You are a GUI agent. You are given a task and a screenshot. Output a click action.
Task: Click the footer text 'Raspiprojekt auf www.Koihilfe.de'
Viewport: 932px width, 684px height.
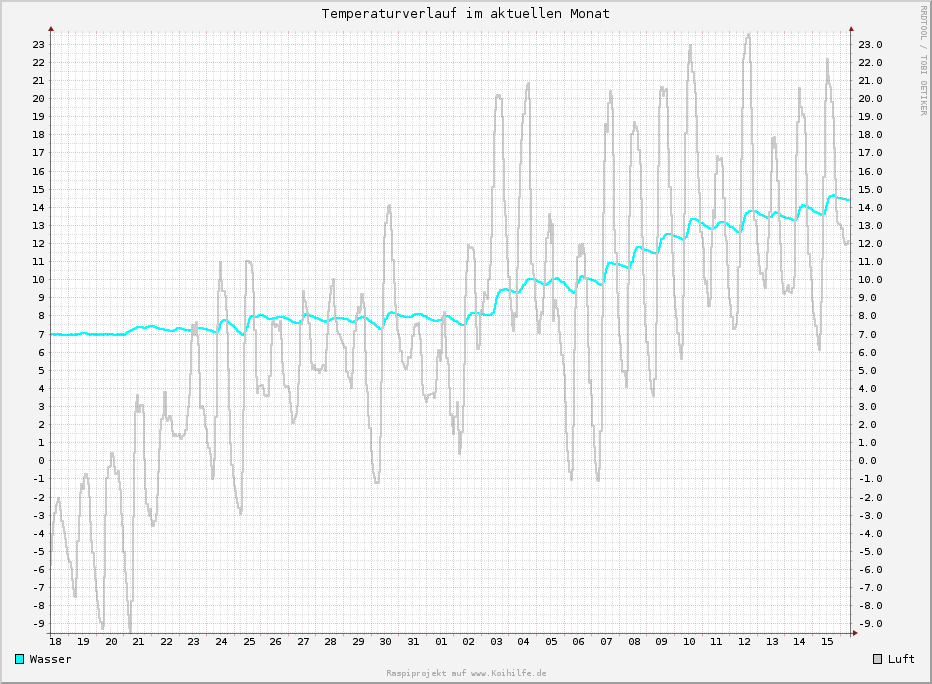[x=466, y=673]
